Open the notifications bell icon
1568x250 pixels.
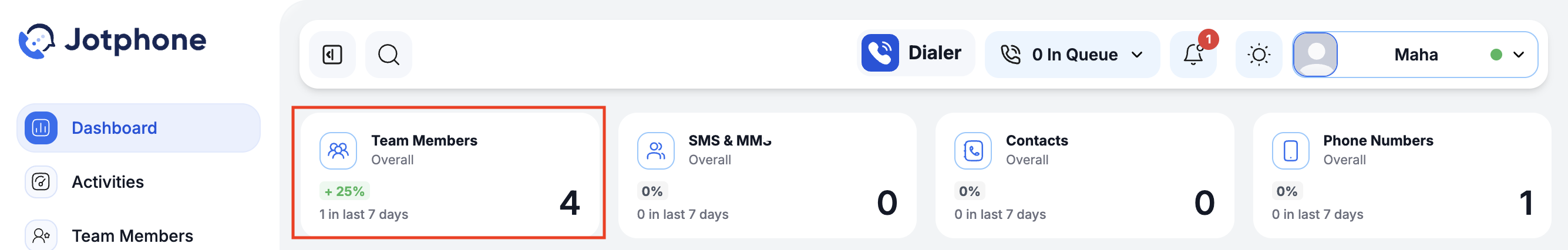[1193, 55]
